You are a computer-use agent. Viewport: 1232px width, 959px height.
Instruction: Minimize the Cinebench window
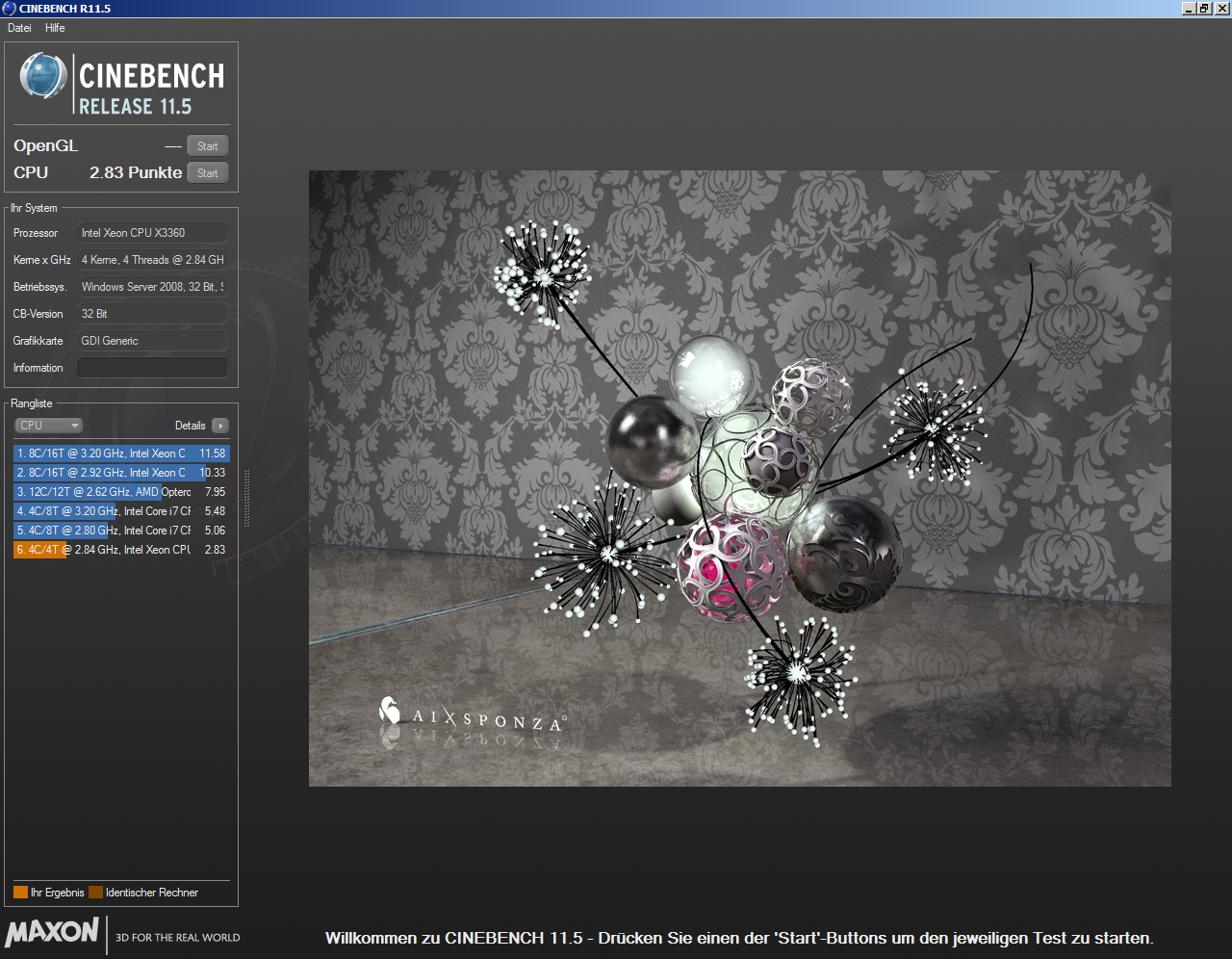click(x=1189, y=8)
